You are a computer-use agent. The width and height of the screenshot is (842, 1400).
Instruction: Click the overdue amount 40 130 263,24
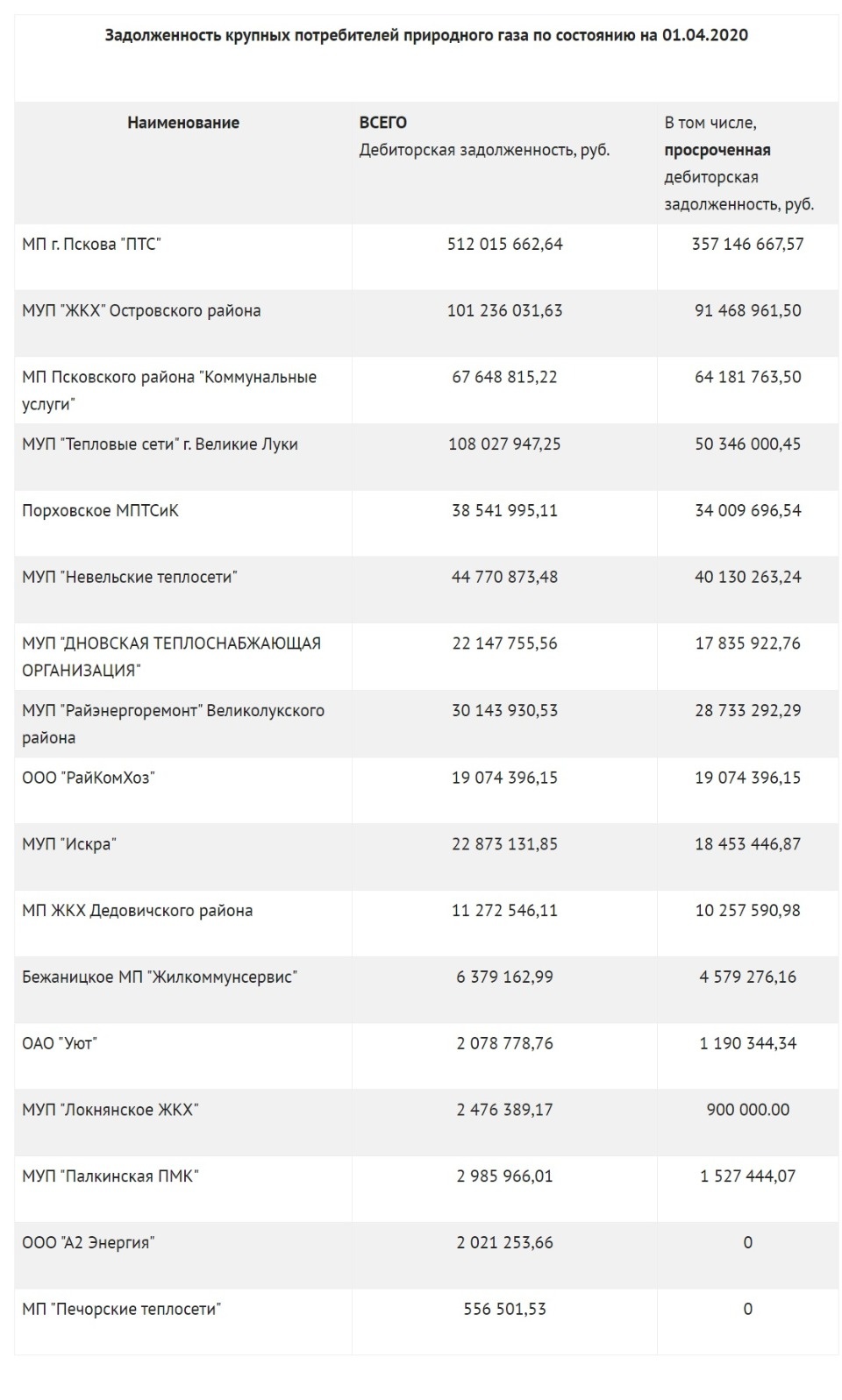[747, 578]
